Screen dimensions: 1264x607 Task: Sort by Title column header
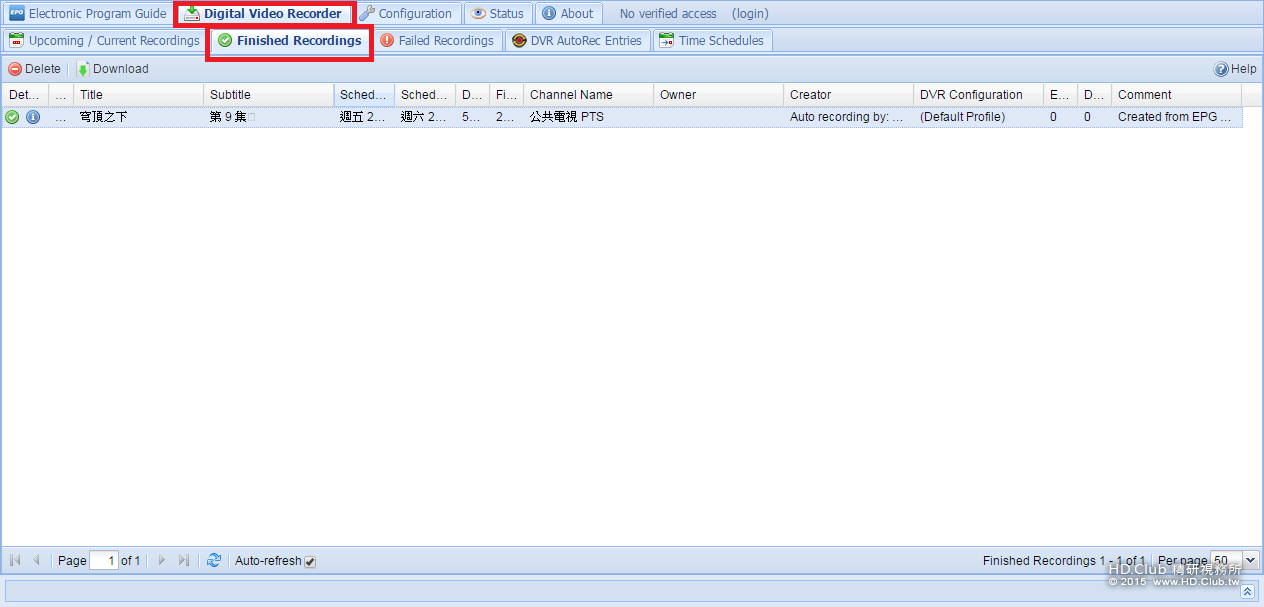(138, 95)
